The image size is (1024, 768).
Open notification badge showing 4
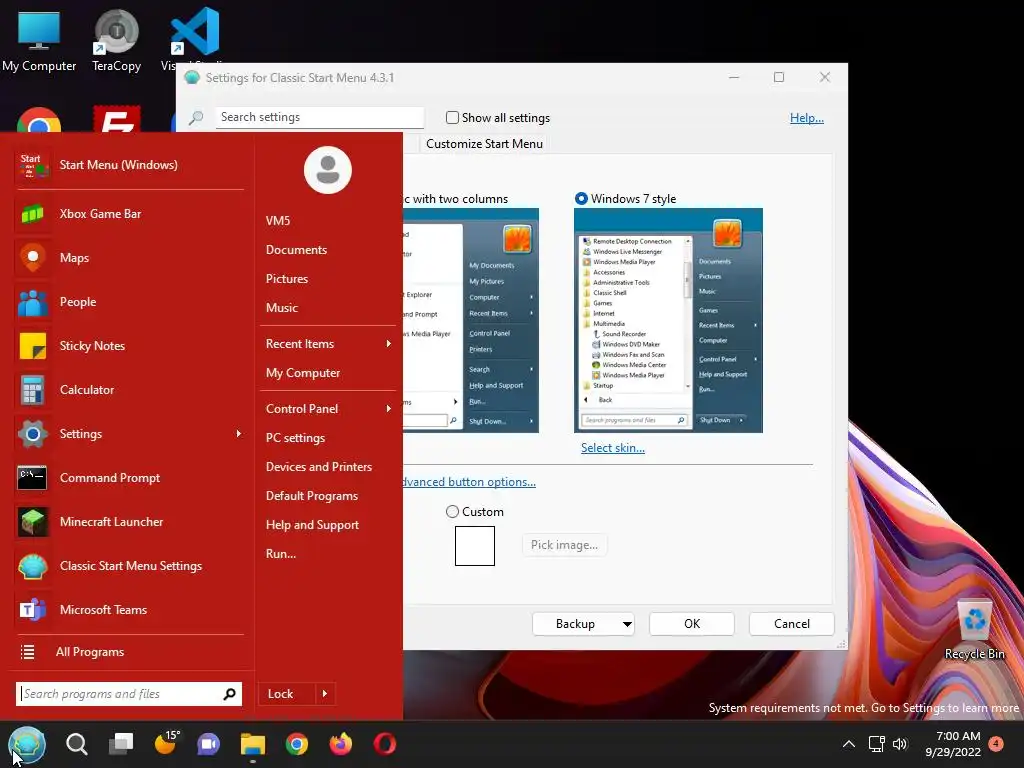996,743
